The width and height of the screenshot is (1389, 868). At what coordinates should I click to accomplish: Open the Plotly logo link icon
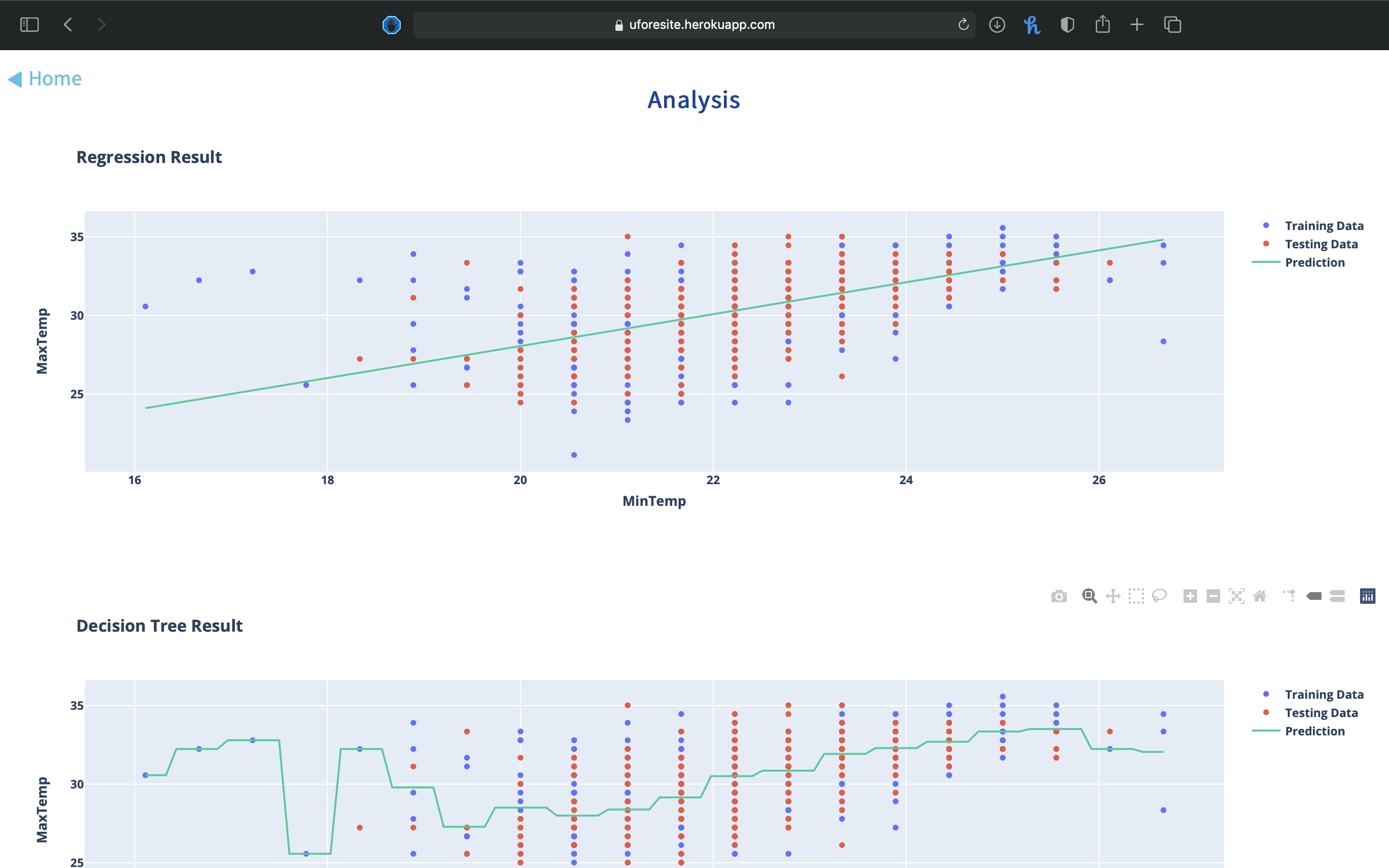click(1367, 596)
